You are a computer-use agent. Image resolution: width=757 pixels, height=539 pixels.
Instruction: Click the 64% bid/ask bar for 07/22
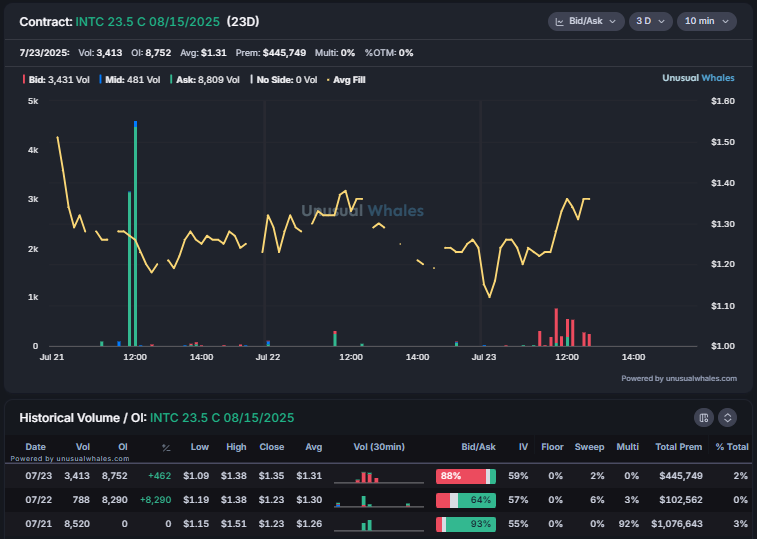coord(465,500)
